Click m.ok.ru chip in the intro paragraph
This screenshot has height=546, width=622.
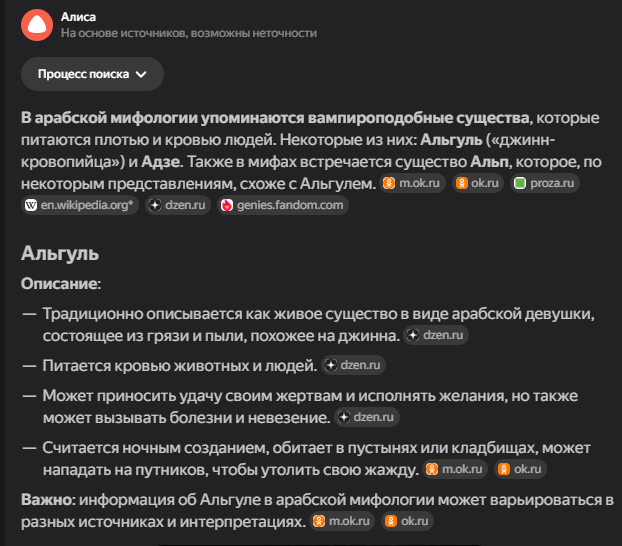pyautogui.click(x=414, y=183)
